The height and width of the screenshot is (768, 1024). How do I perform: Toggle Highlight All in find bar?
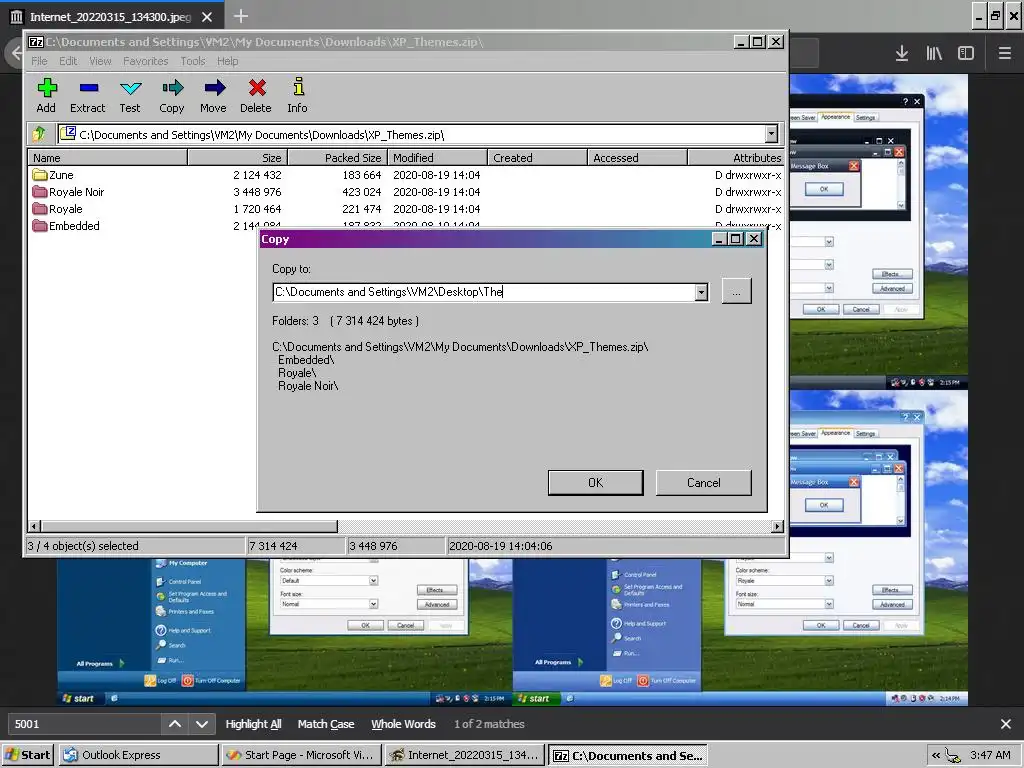253,724
